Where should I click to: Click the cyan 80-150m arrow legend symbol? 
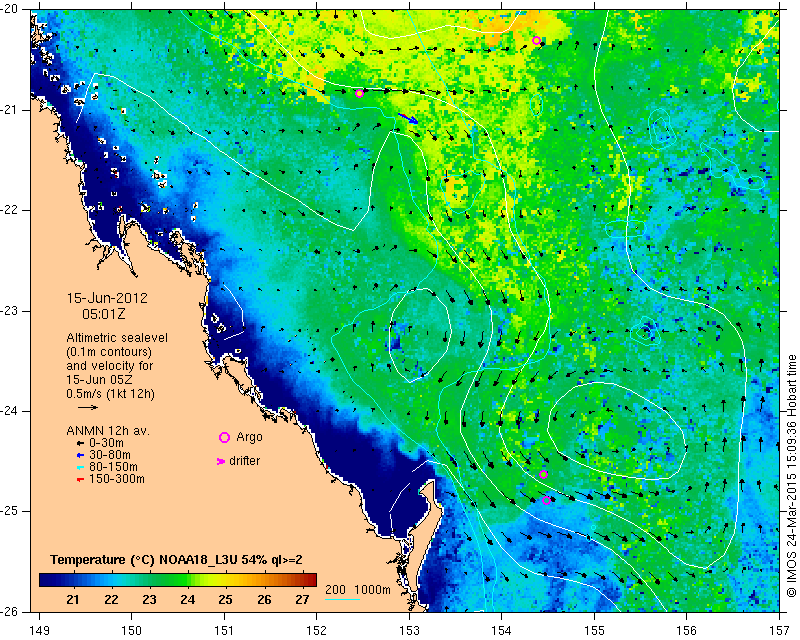[x=80, y=467]
